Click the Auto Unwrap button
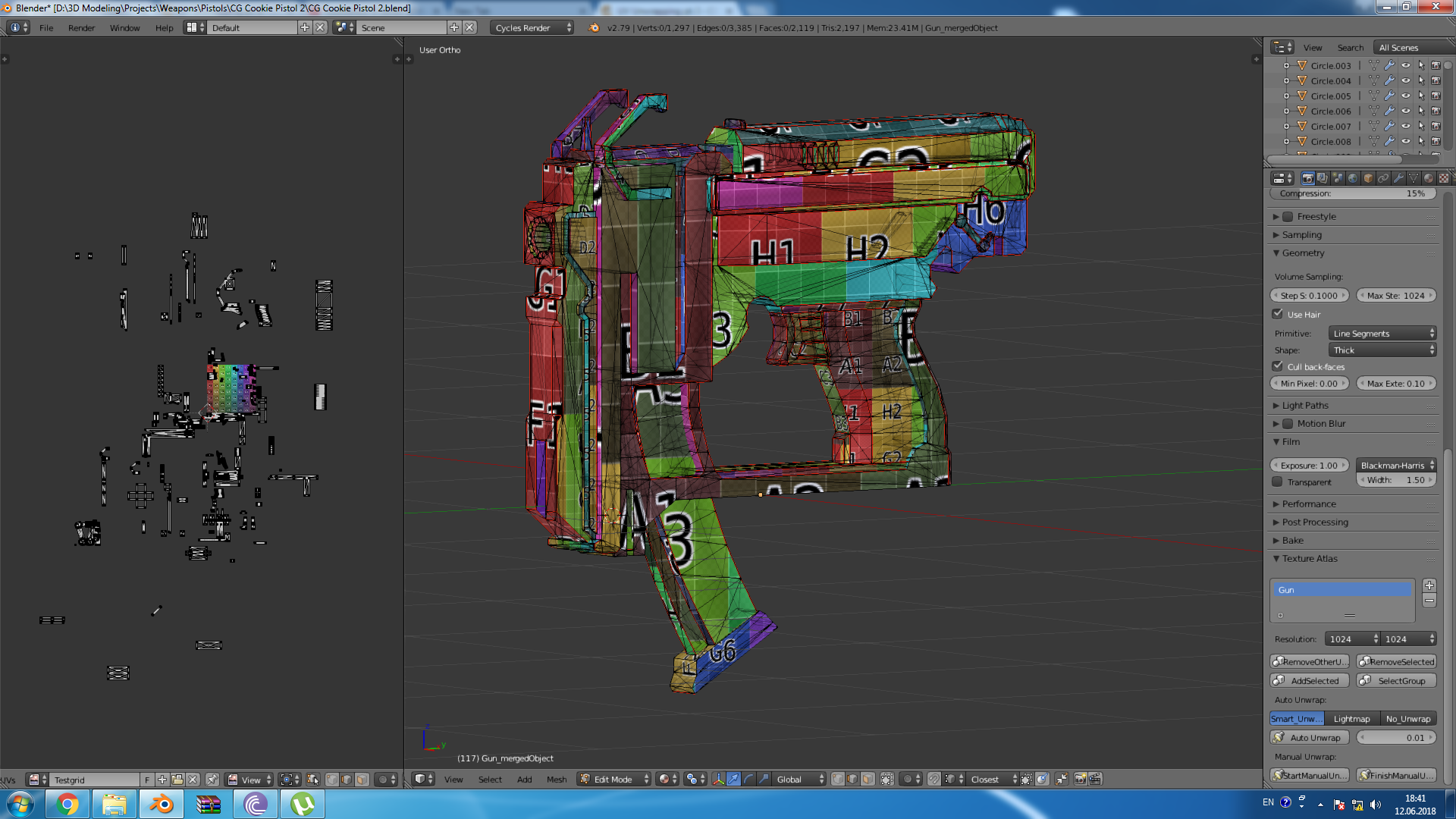This screenshot has height=819, width=1456. pos(1310,738)
